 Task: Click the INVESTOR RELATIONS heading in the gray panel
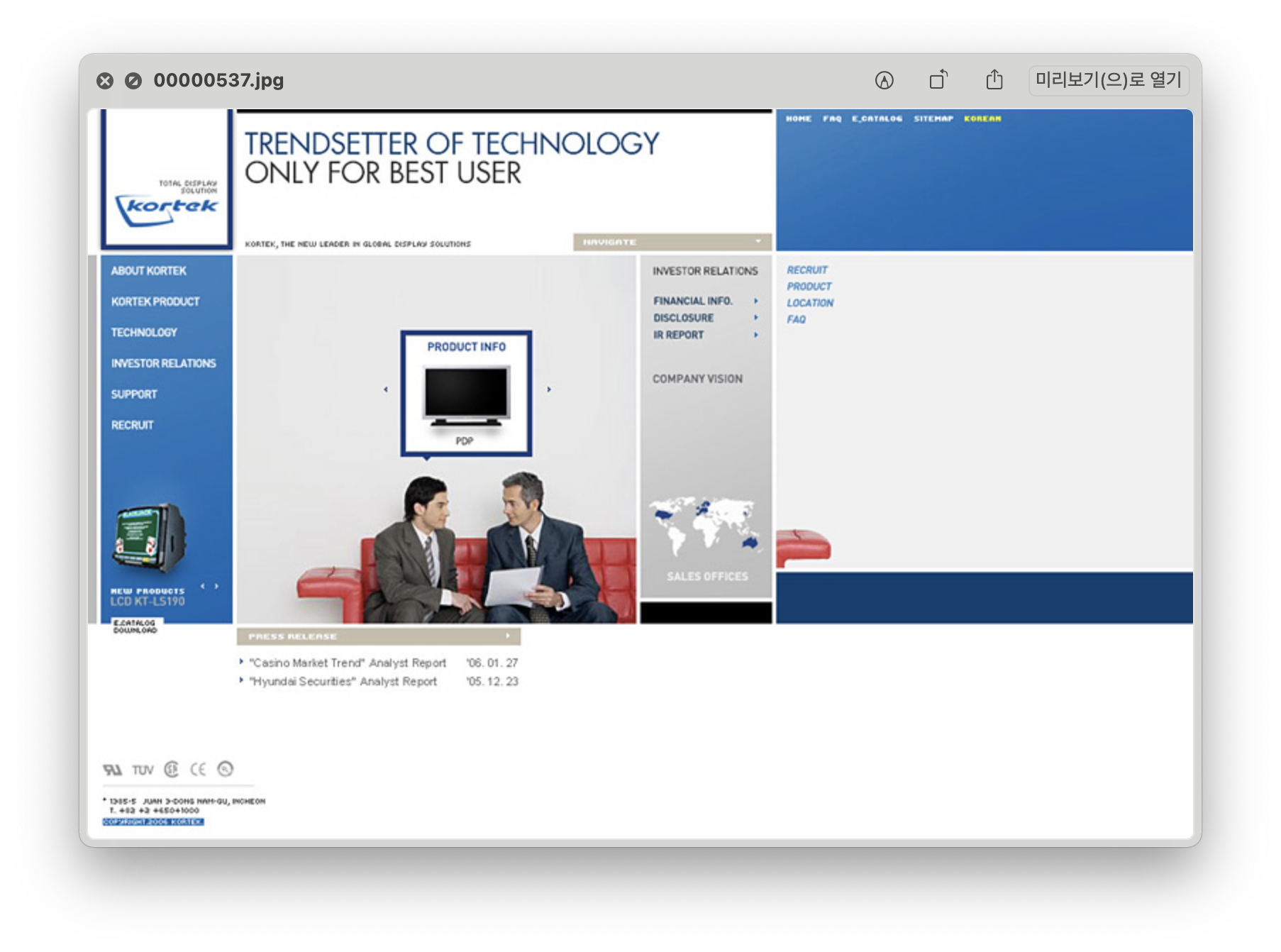click(705, 271)
